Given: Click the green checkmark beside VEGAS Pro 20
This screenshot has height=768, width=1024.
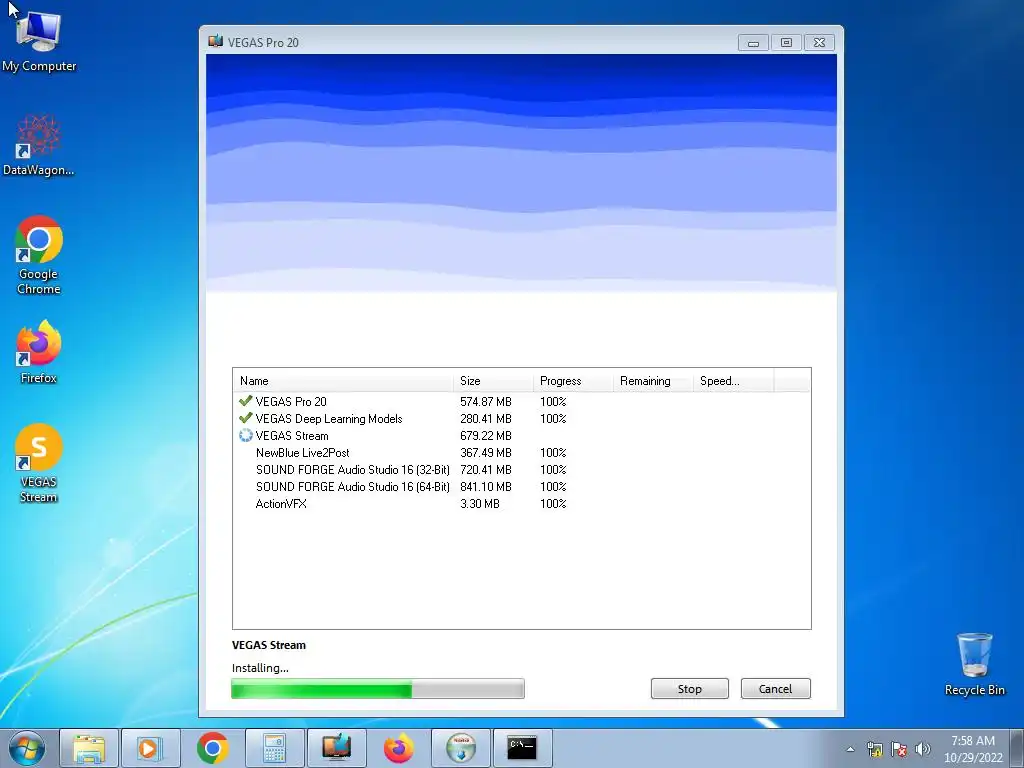Looking at the screenshot, I should coord(246,400).
